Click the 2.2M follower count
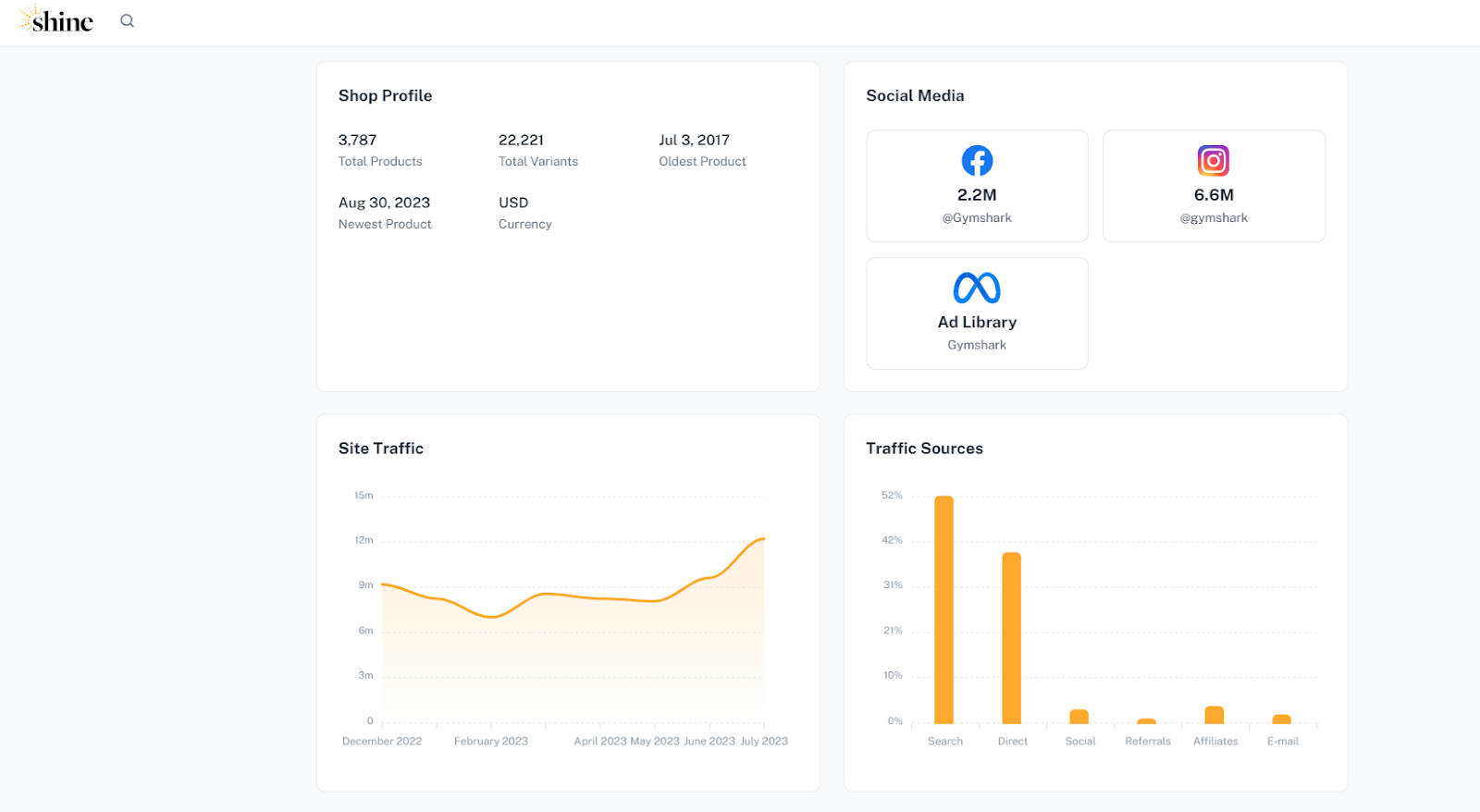The height and width of the screenshot is (812, 1480). pos(977,195)
